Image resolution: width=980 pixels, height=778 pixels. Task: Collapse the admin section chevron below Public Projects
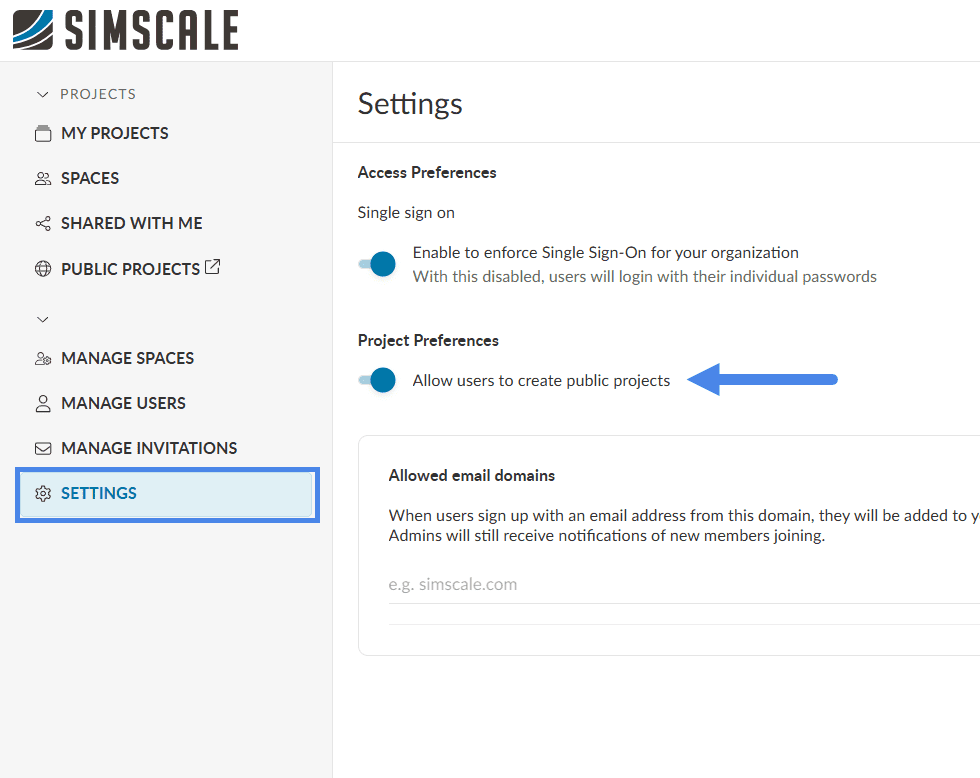click(42, 320)
